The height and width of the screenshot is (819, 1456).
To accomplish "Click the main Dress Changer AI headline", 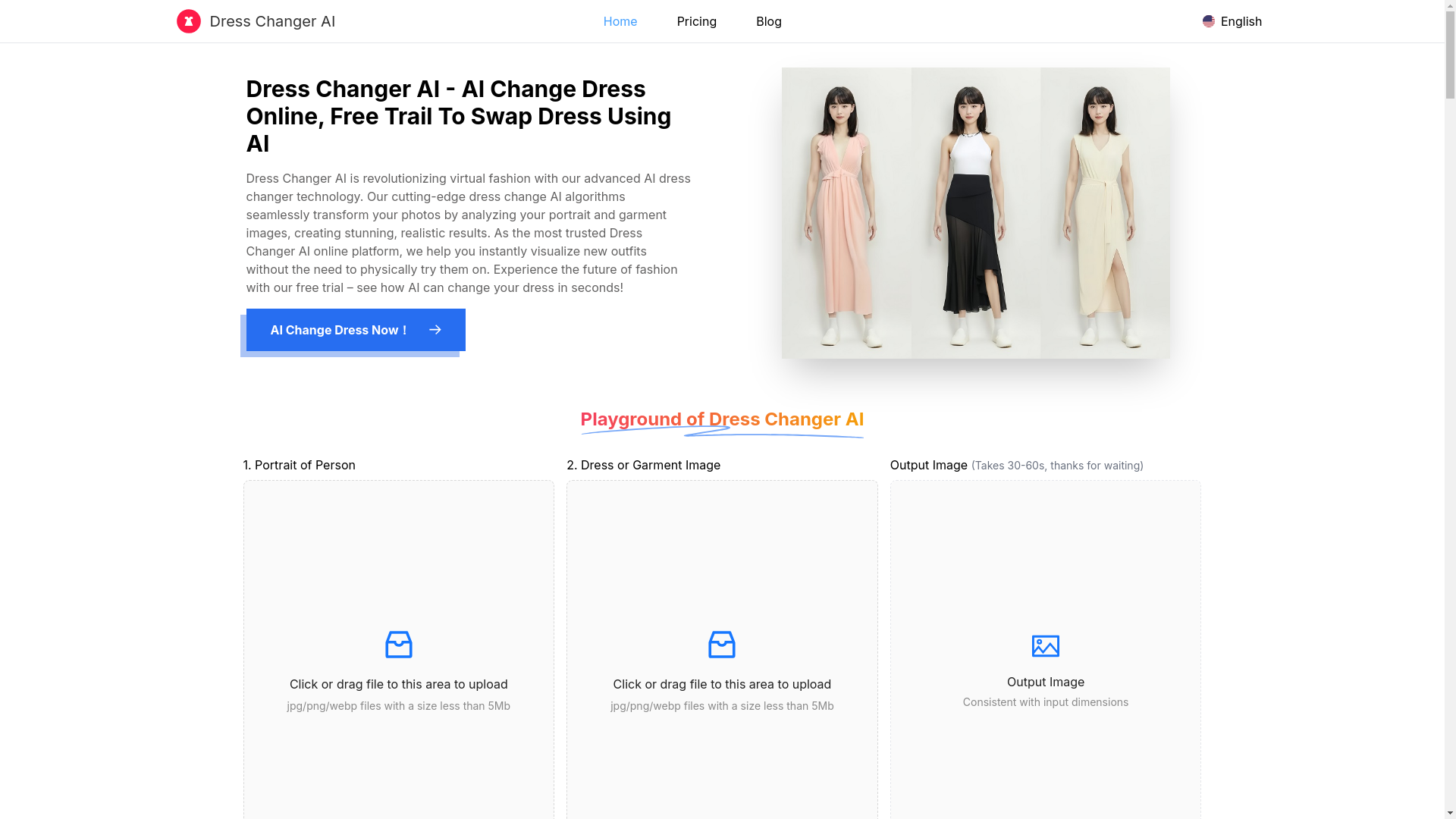I will tap(459, 116).
